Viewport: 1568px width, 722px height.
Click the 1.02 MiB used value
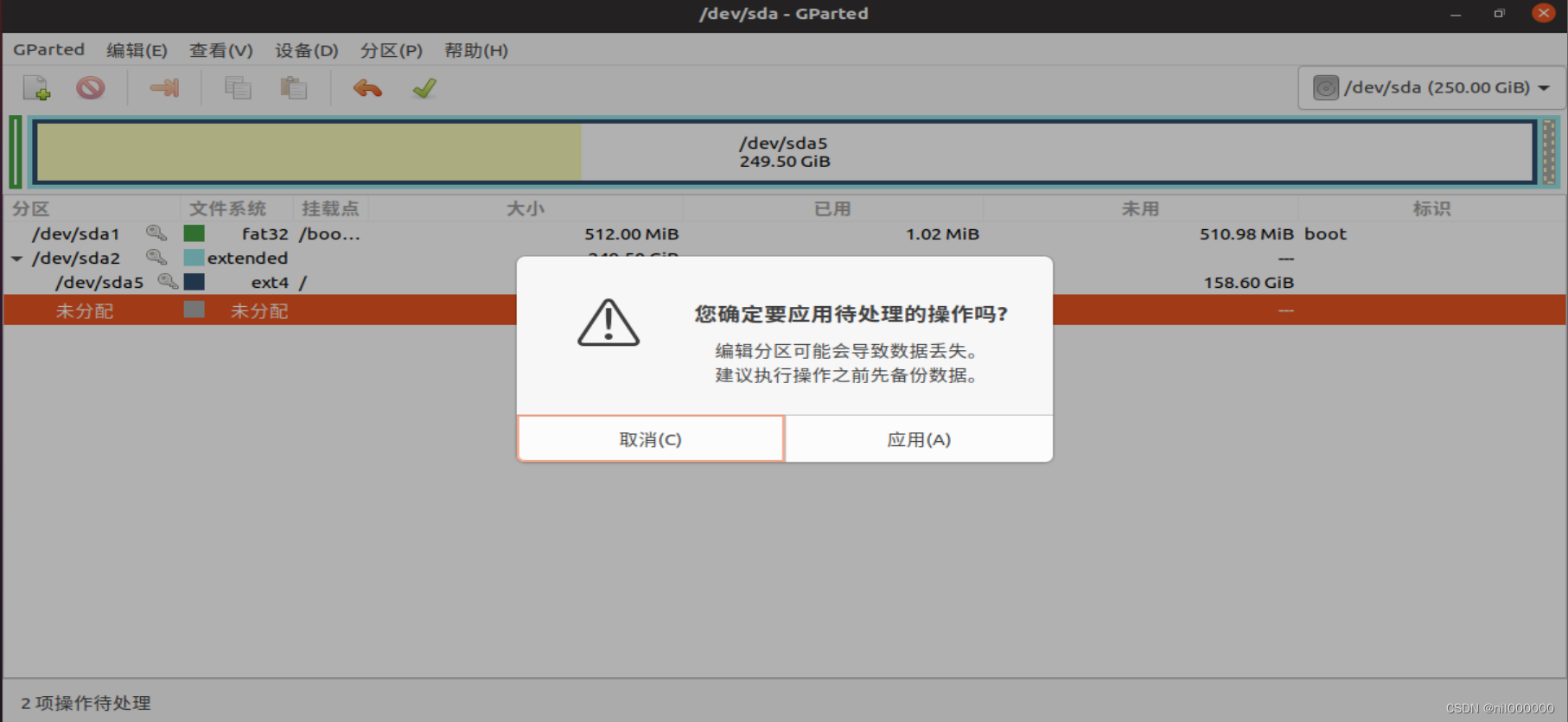(942, 233)
